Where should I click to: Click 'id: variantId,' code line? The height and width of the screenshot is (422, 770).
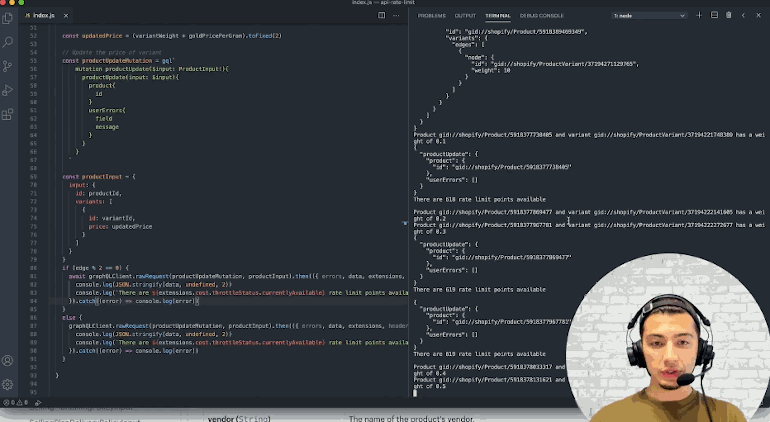pos(111,218)
